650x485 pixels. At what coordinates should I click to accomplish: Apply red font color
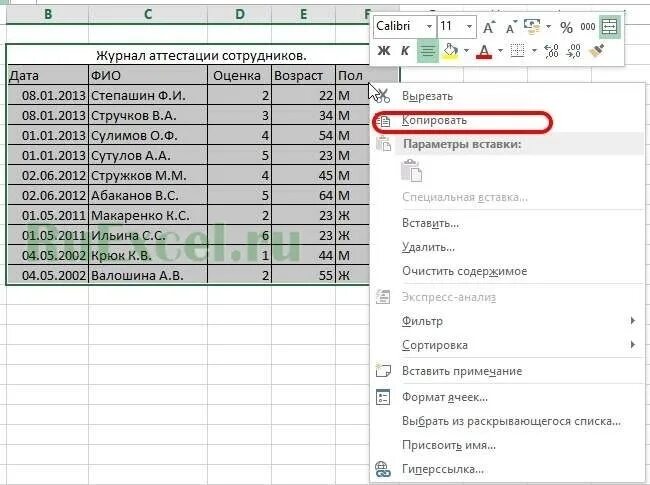484,51
